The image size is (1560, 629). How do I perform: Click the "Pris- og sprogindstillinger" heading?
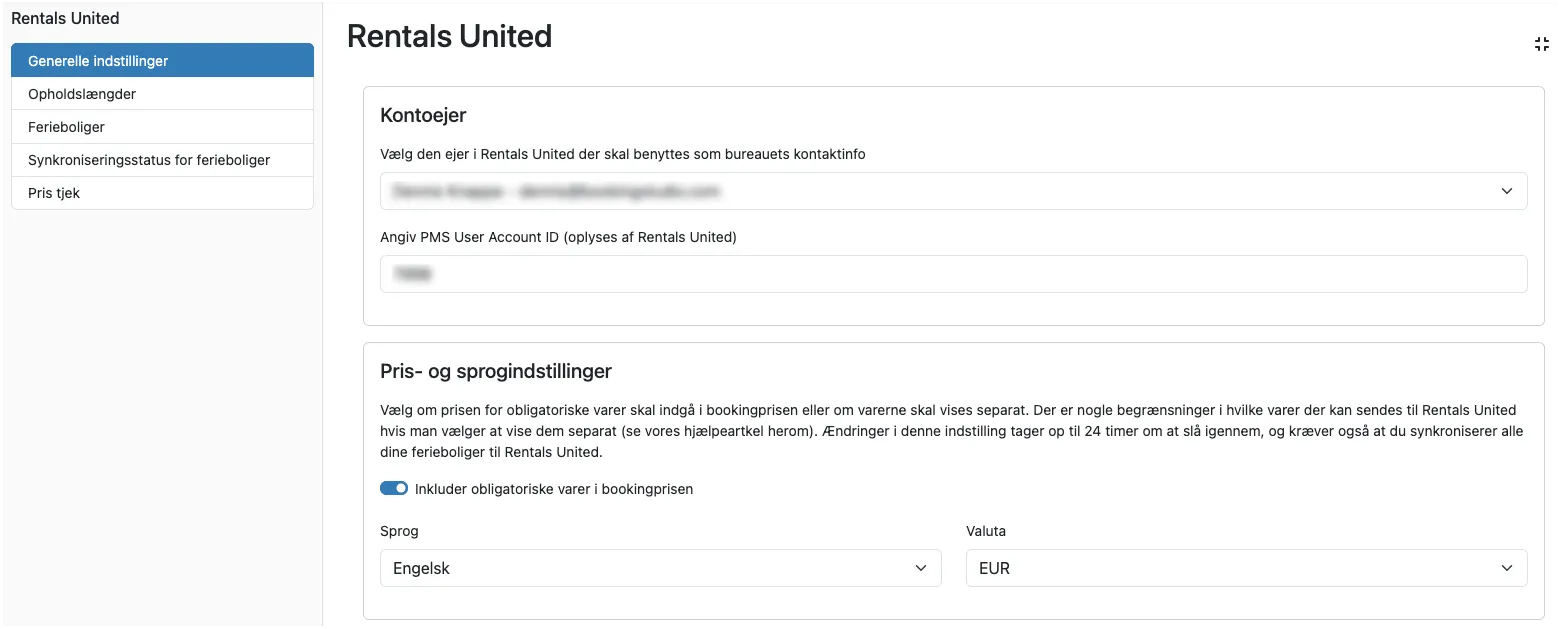[x=496, y=371]
